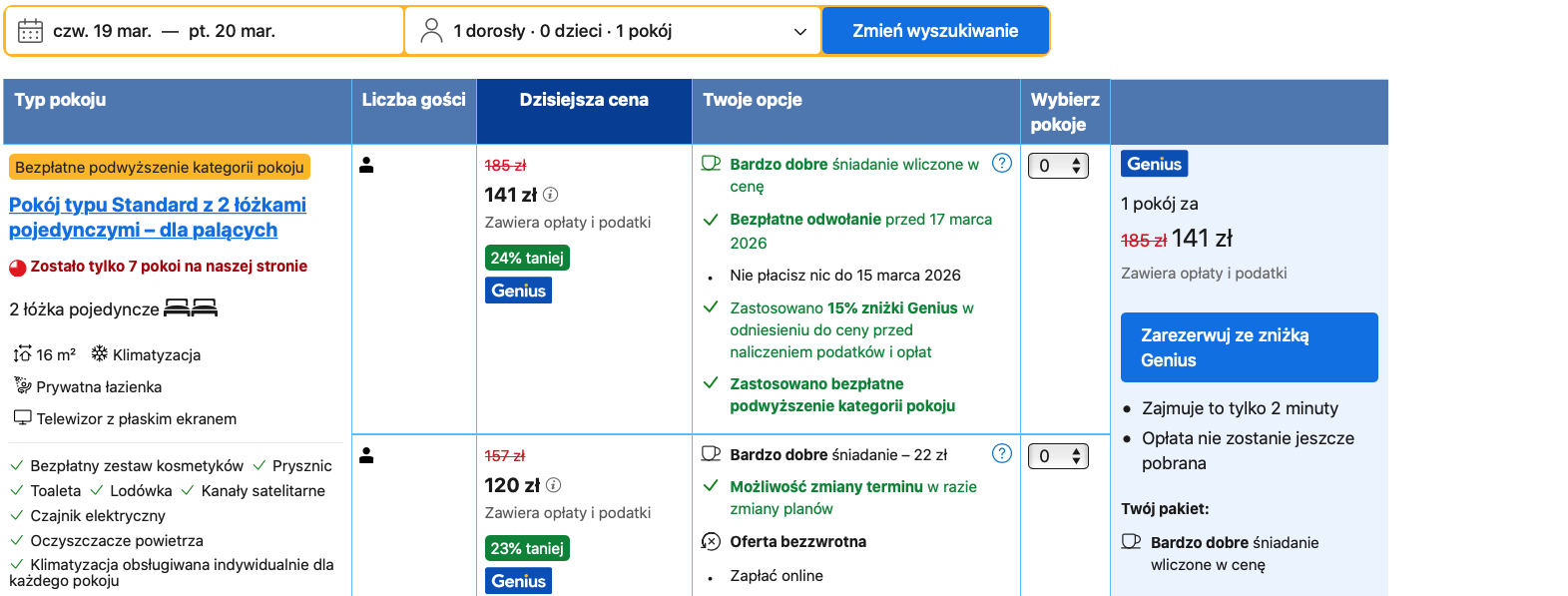Click the checkmark beside 15% zniżki Genius
The height and width of the screenshot is (596, 1568).
point(711,307)
